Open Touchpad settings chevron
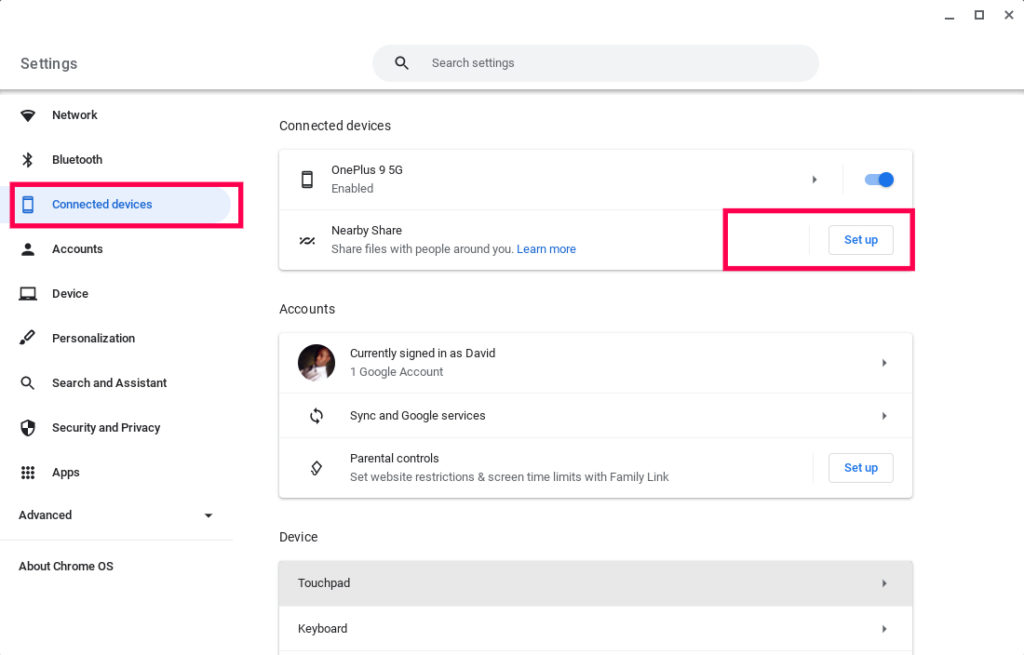Image resolution: width=1024 pixels, height=655 pixels. tap(884, 583)
